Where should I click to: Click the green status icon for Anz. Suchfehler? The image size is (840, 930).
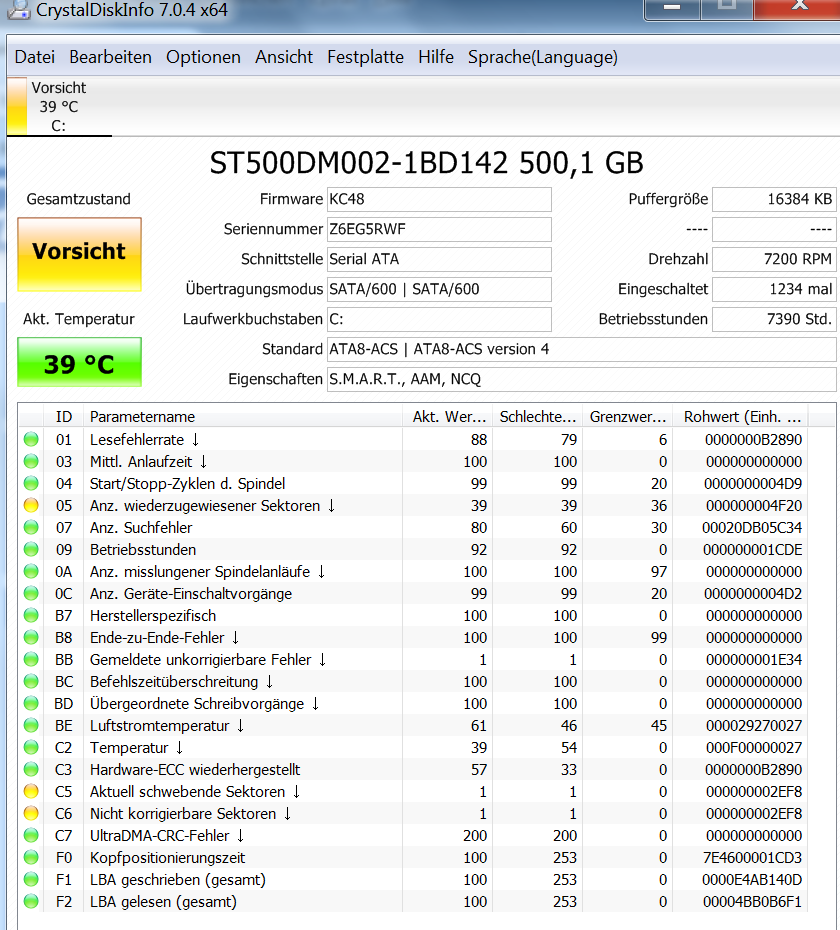[x=31, y=527]
